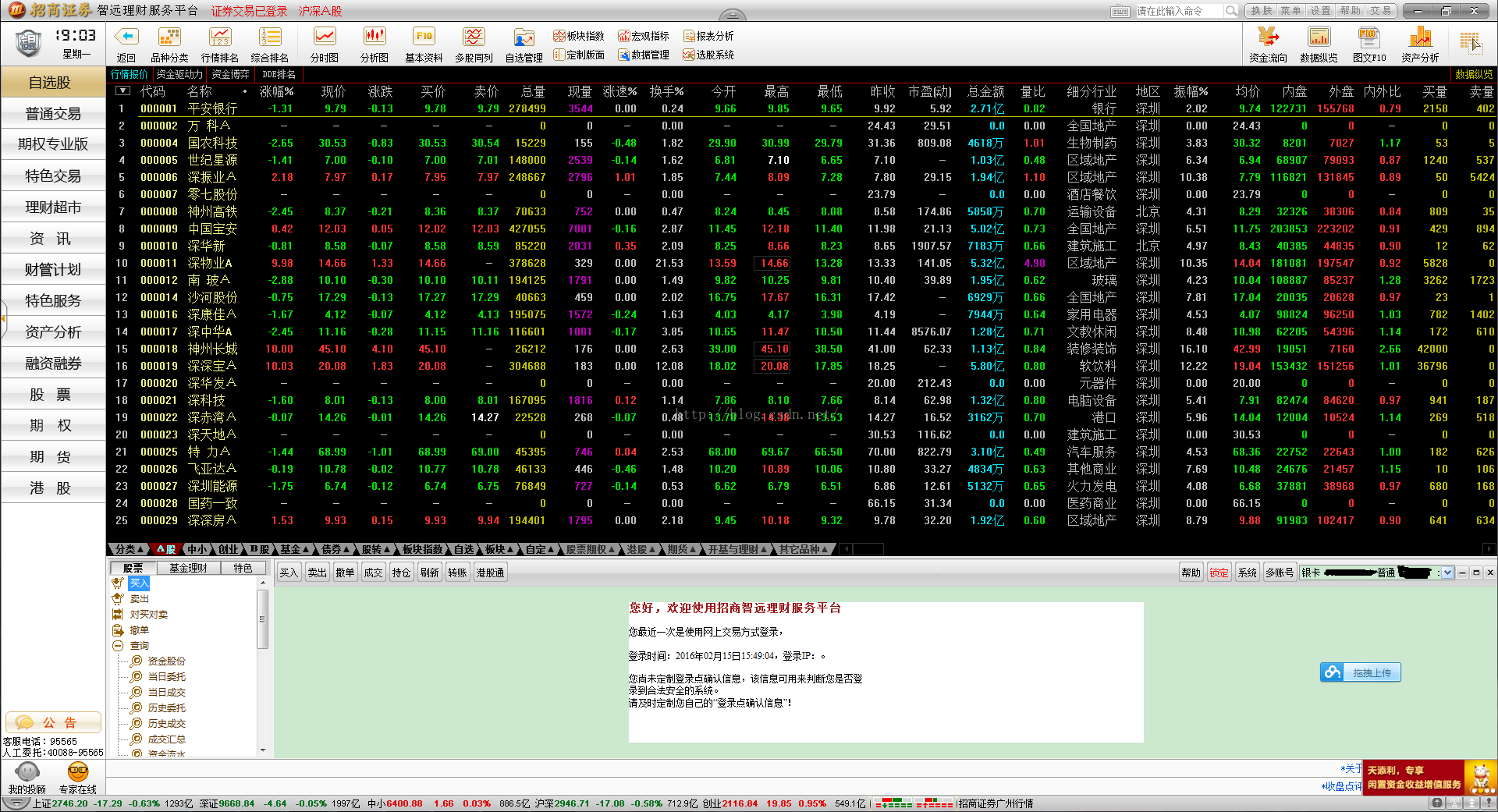Expand the 自定▲ bottom tab menu
This screenshot has height=812, width=1498.
pyautogui.click(x=540, y=549)
